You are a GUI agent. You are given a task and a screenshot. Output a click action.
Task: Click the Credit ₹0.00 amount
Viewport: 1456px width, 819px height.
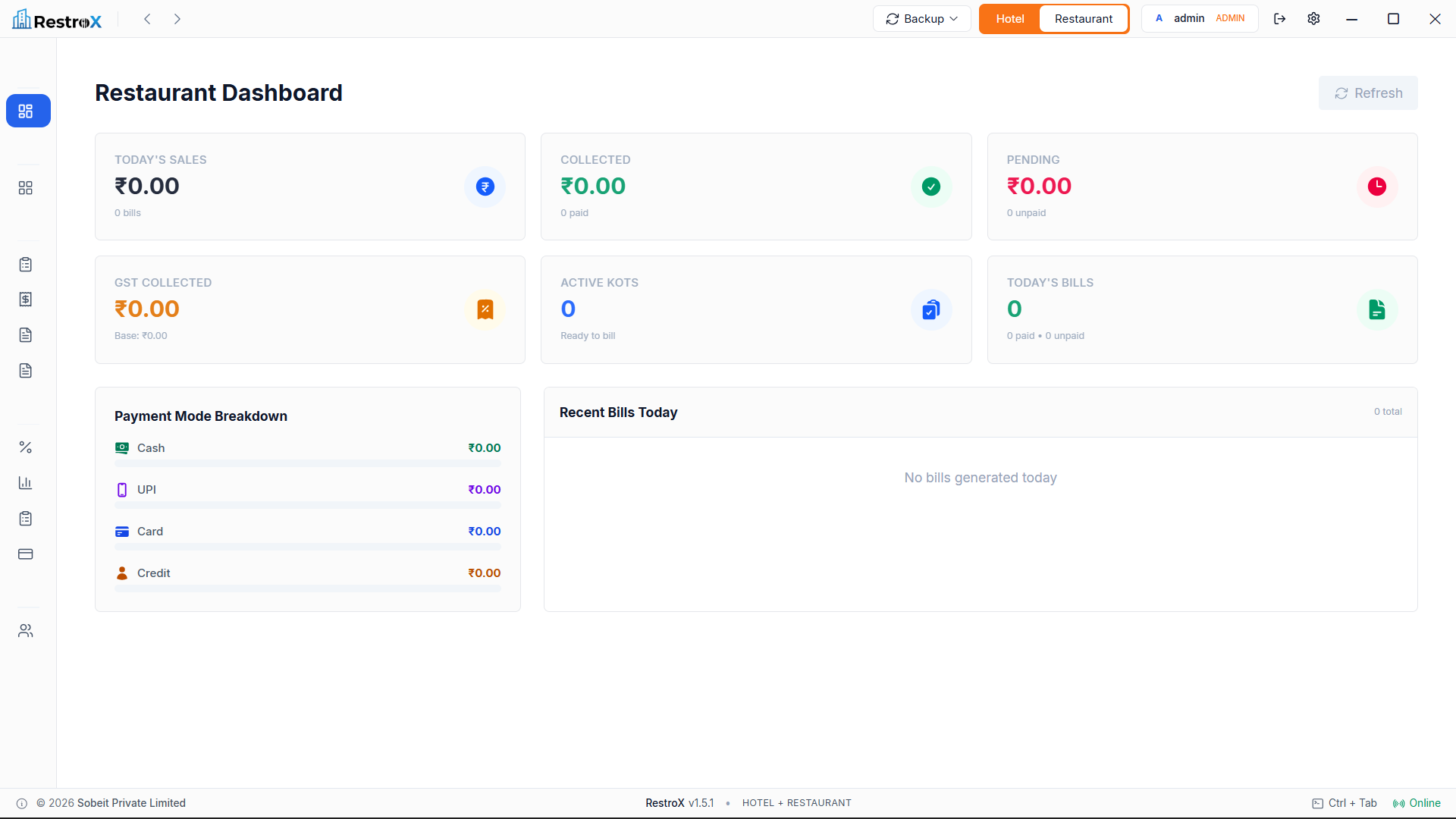485,573
